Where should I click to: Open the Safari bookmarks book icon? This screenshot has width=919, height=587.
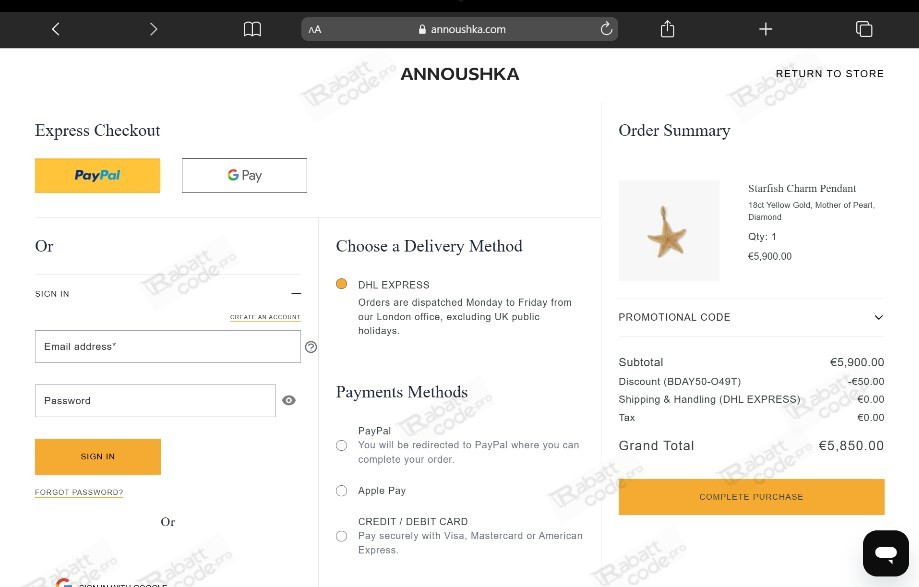pyautogui.click(x=252, y=29)
